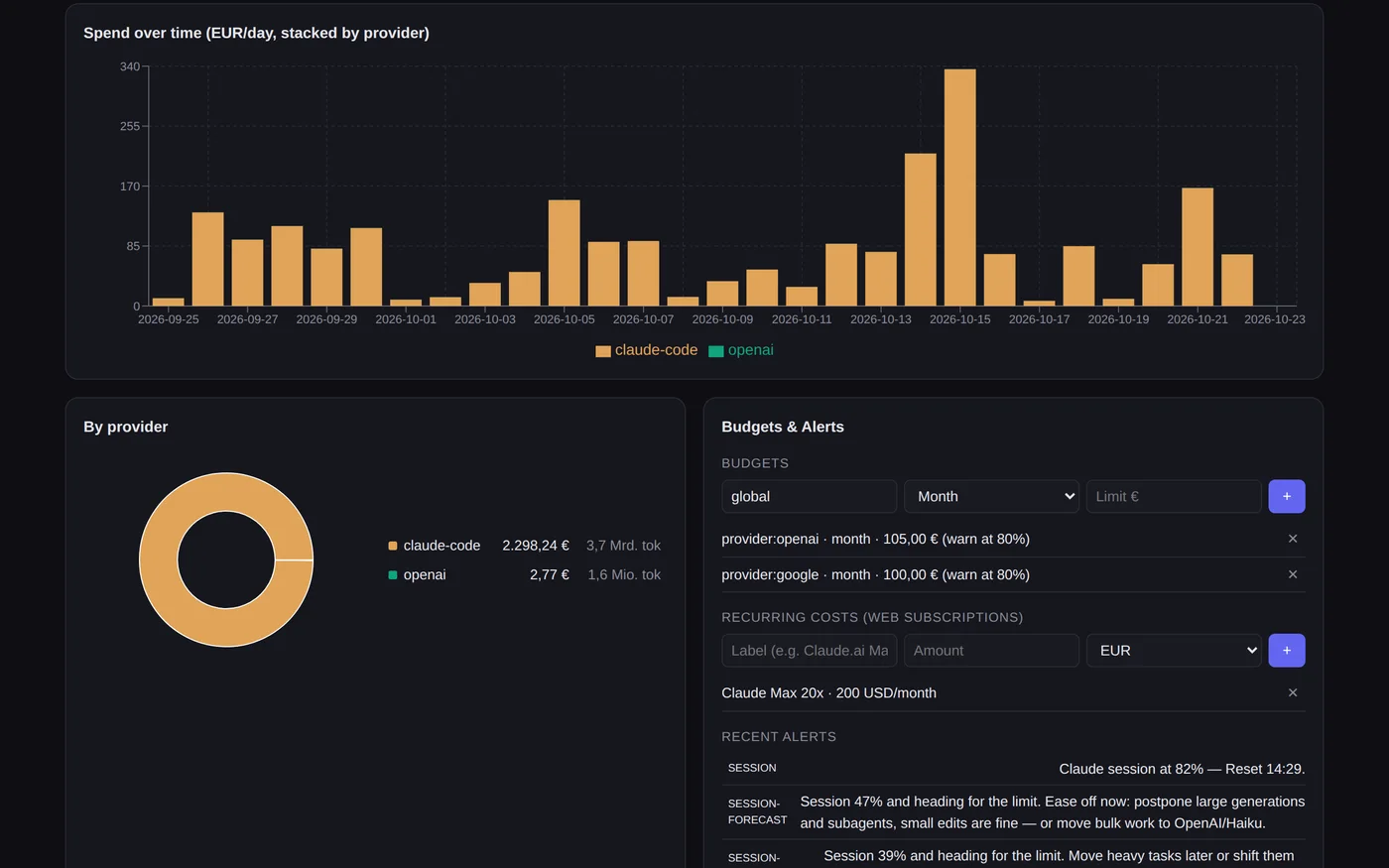The image size is (1389, 868).
Task: Click the budget scope field containing global
Action: (809, 496)
